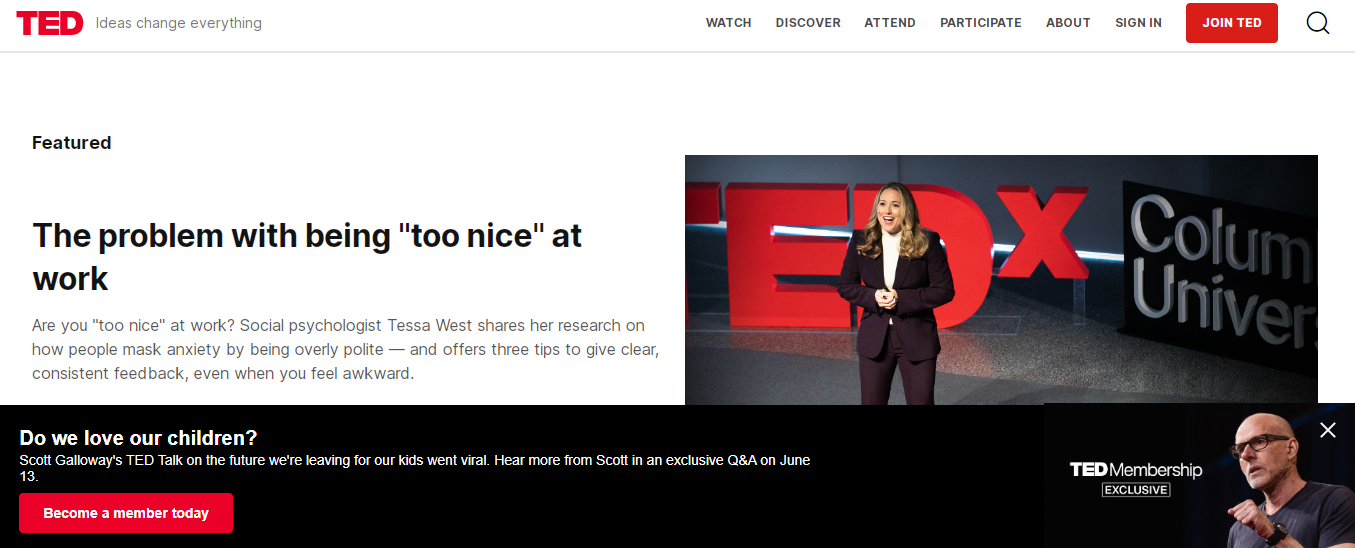Screen dimensions: 1355x548
Task: Open the WATCH menu
Action: point(728,23)
